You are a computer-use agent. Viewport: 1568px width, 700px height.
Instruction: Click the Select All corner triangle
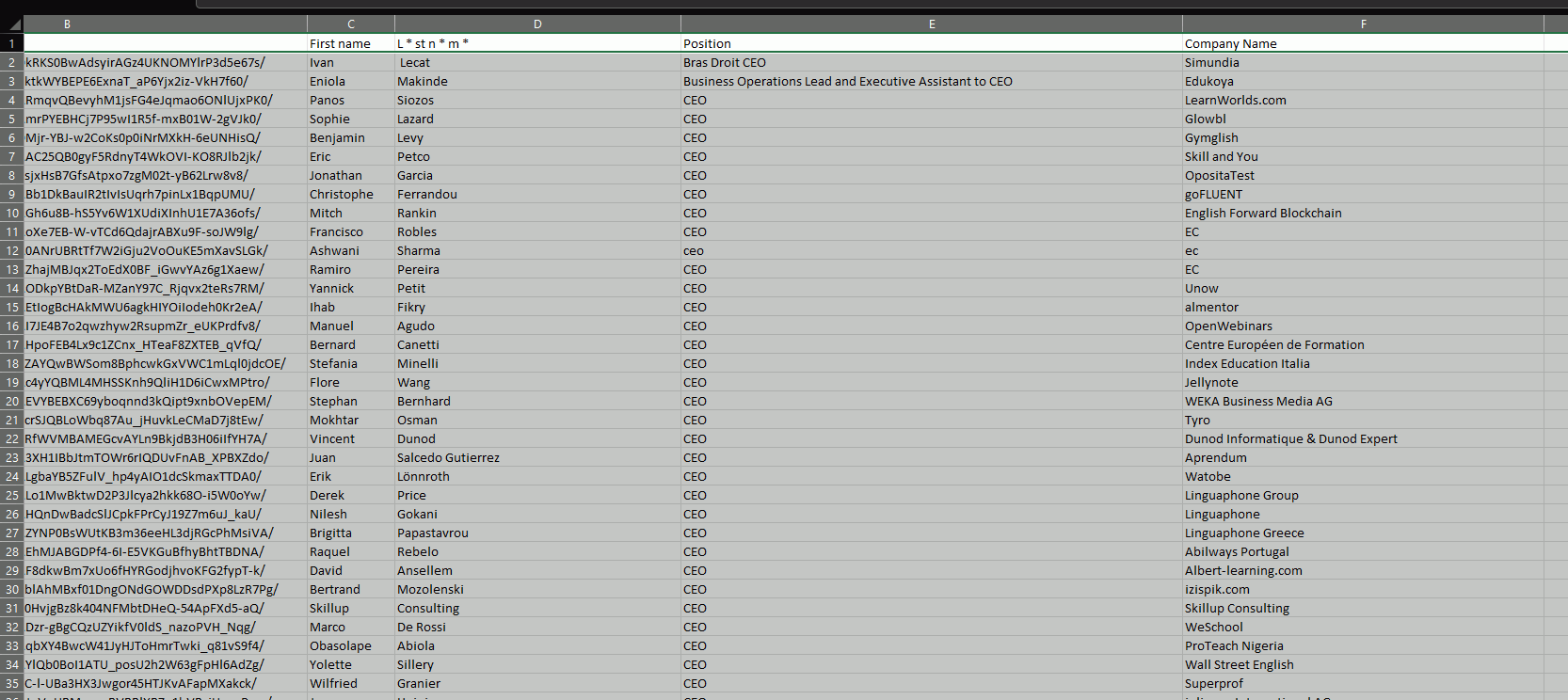click(12, 24)
